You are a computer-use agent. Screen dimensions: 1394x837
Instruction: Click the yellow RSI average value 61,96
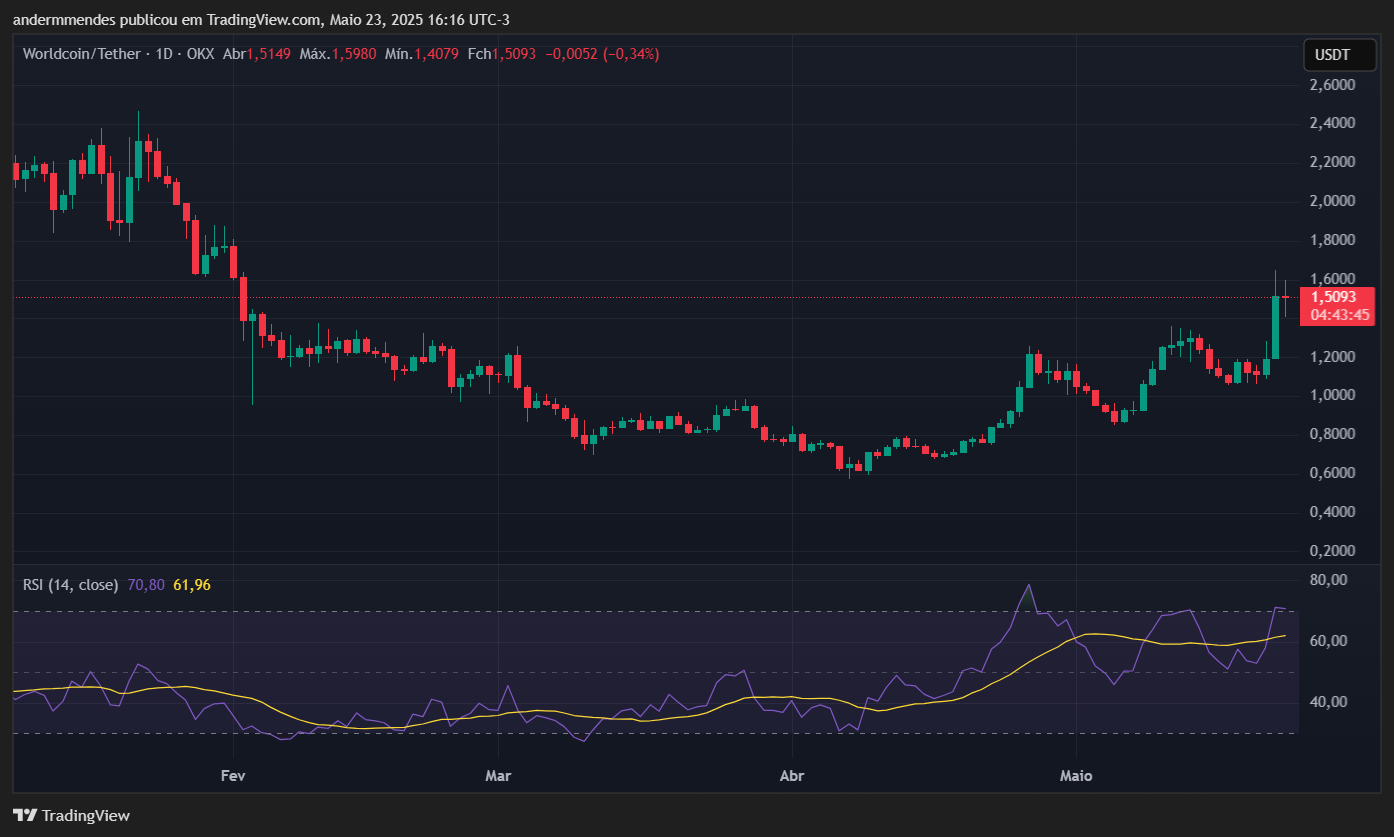(192, 584)
